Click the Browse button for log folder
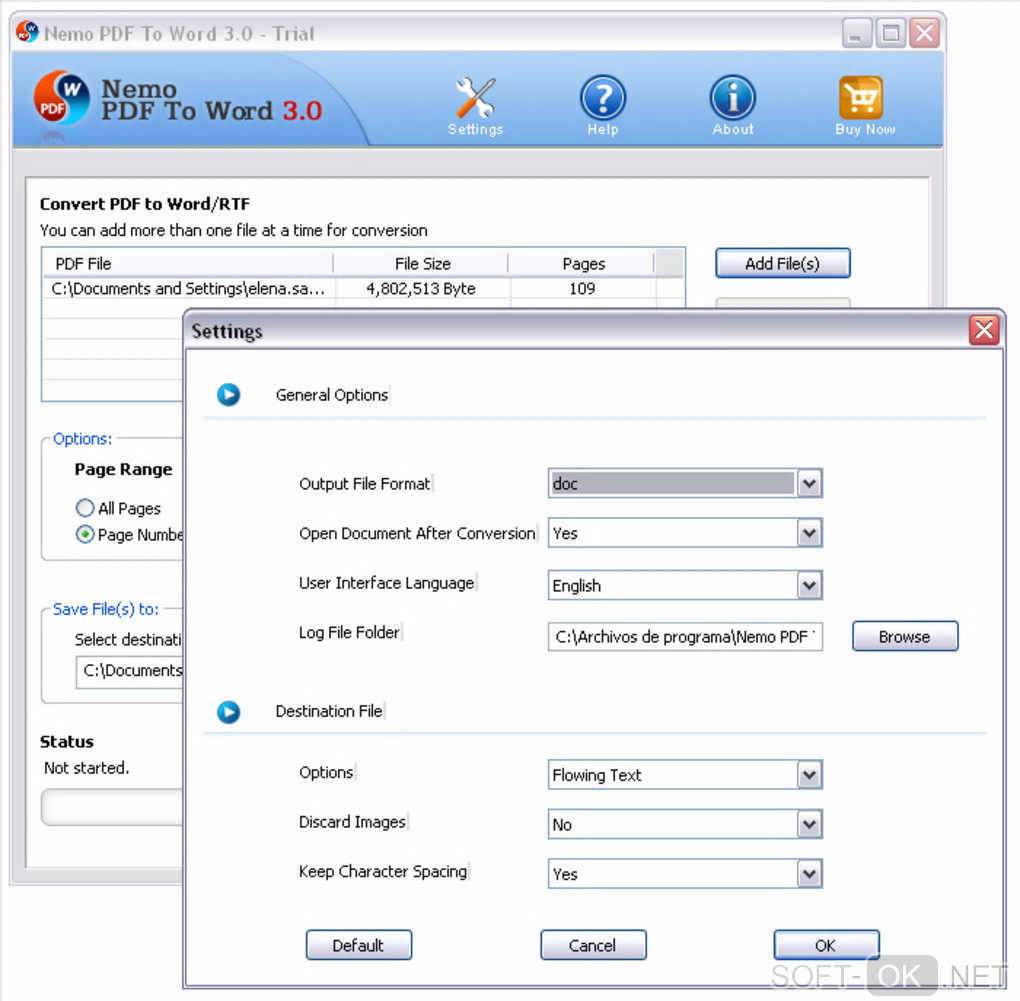The image size is (1020, 1001). [905, 636]
